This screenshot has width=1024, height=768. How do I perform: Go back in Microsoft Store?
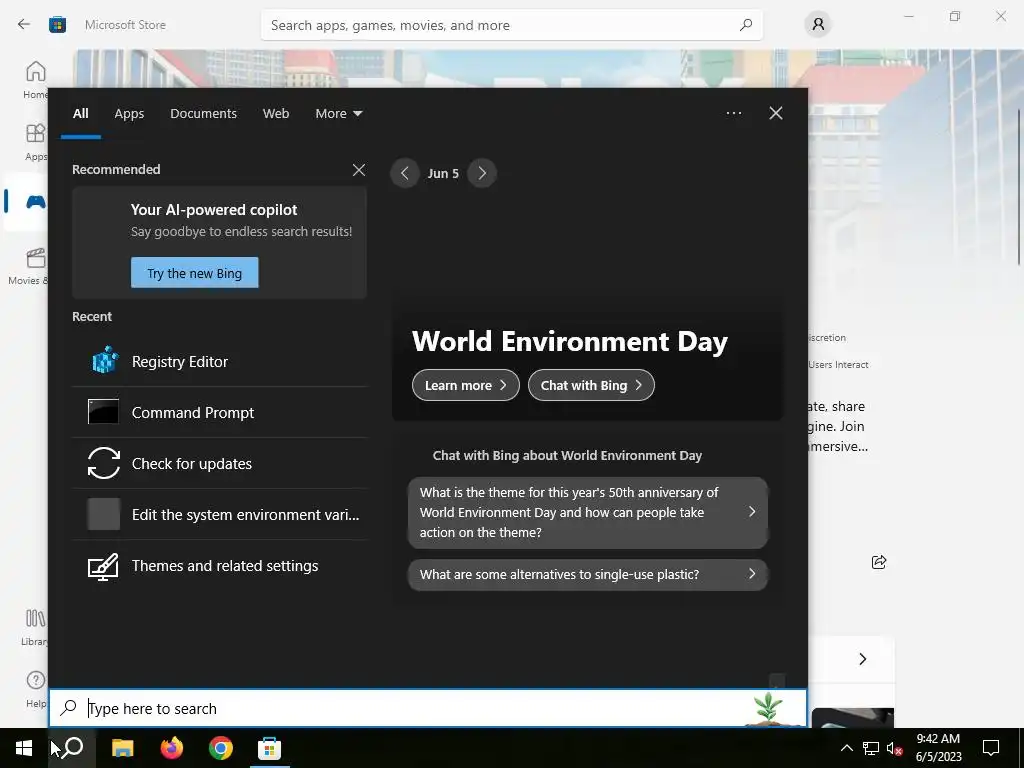pos(24,25)
